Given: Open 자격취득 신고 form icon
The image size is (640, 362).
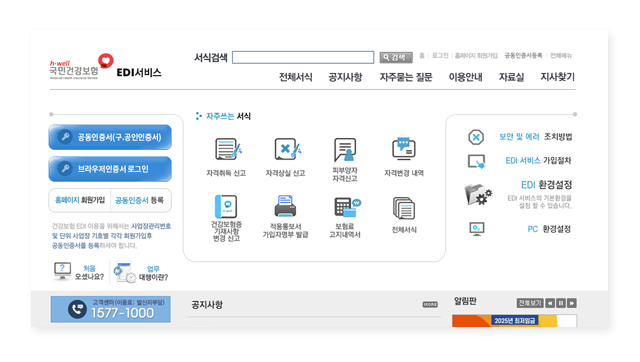Looking at the screenshot, I should [x=228, y=149].
